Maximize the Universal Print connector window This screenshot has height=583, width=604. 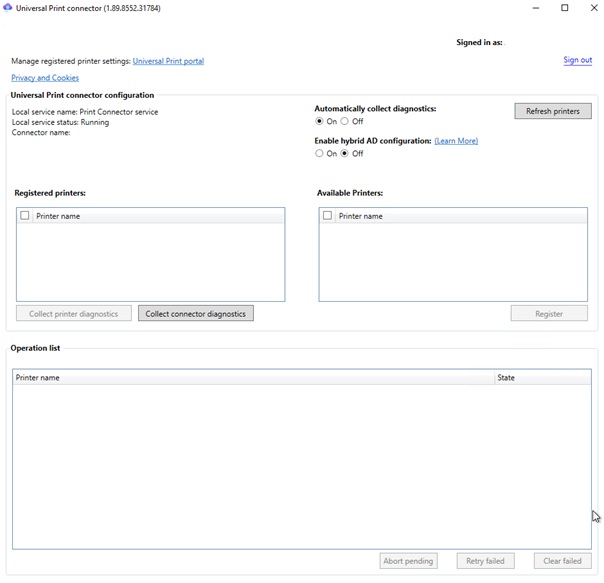tap(565, 8)
